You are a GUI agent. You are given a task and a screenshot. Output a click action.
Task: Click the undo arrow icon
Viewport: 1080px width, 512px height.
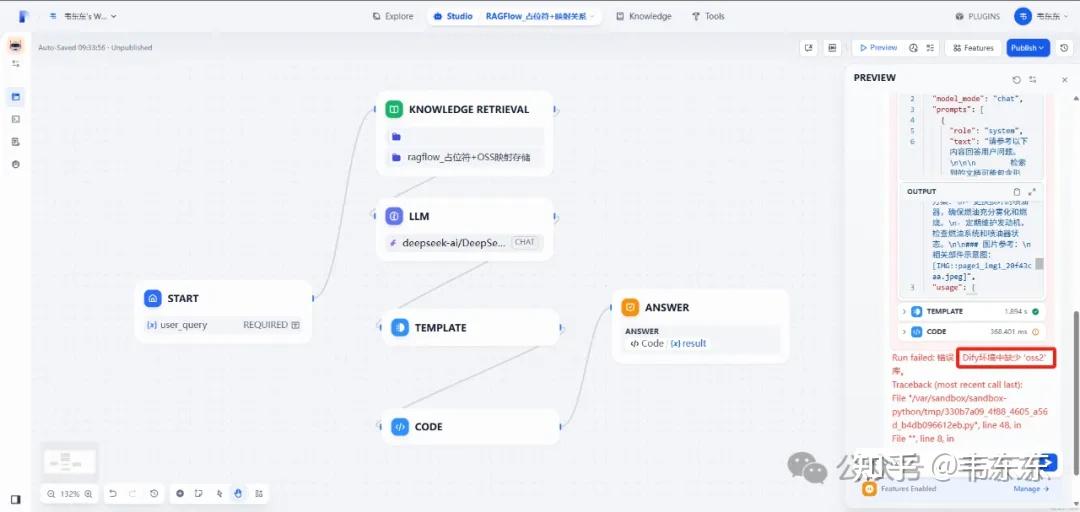(x=113, y=493)
